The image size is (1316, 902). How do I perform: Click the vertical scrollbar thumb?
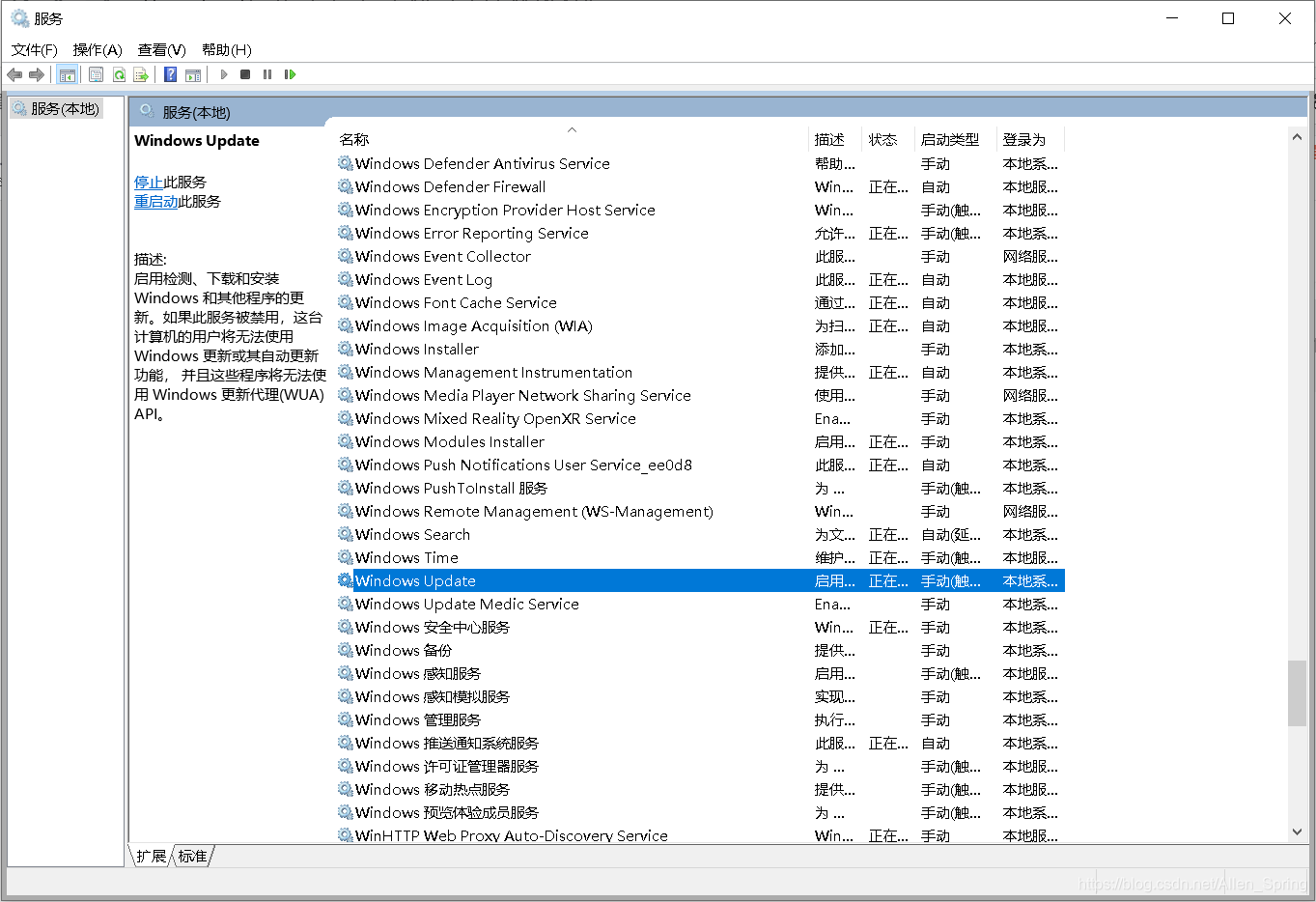click(x=1297, y=692)
